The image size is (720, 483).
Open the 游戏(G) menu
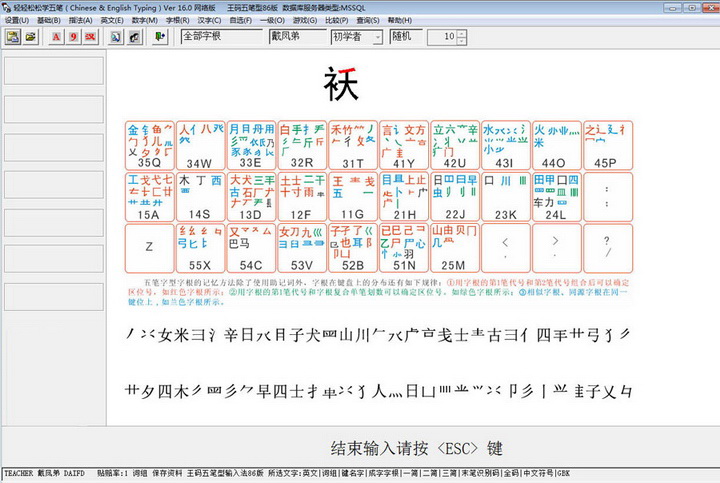tap(305, 20)
